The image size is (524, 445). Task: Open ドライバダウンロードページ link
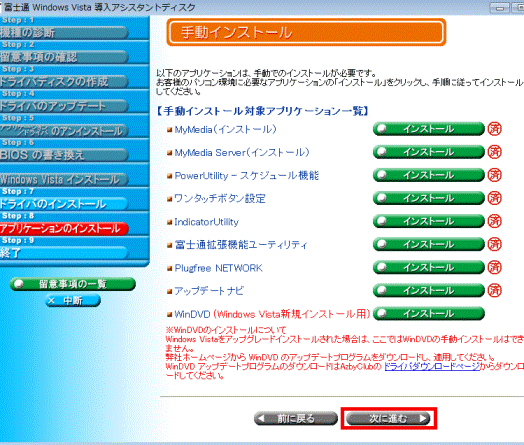click(x=432, y=366)
